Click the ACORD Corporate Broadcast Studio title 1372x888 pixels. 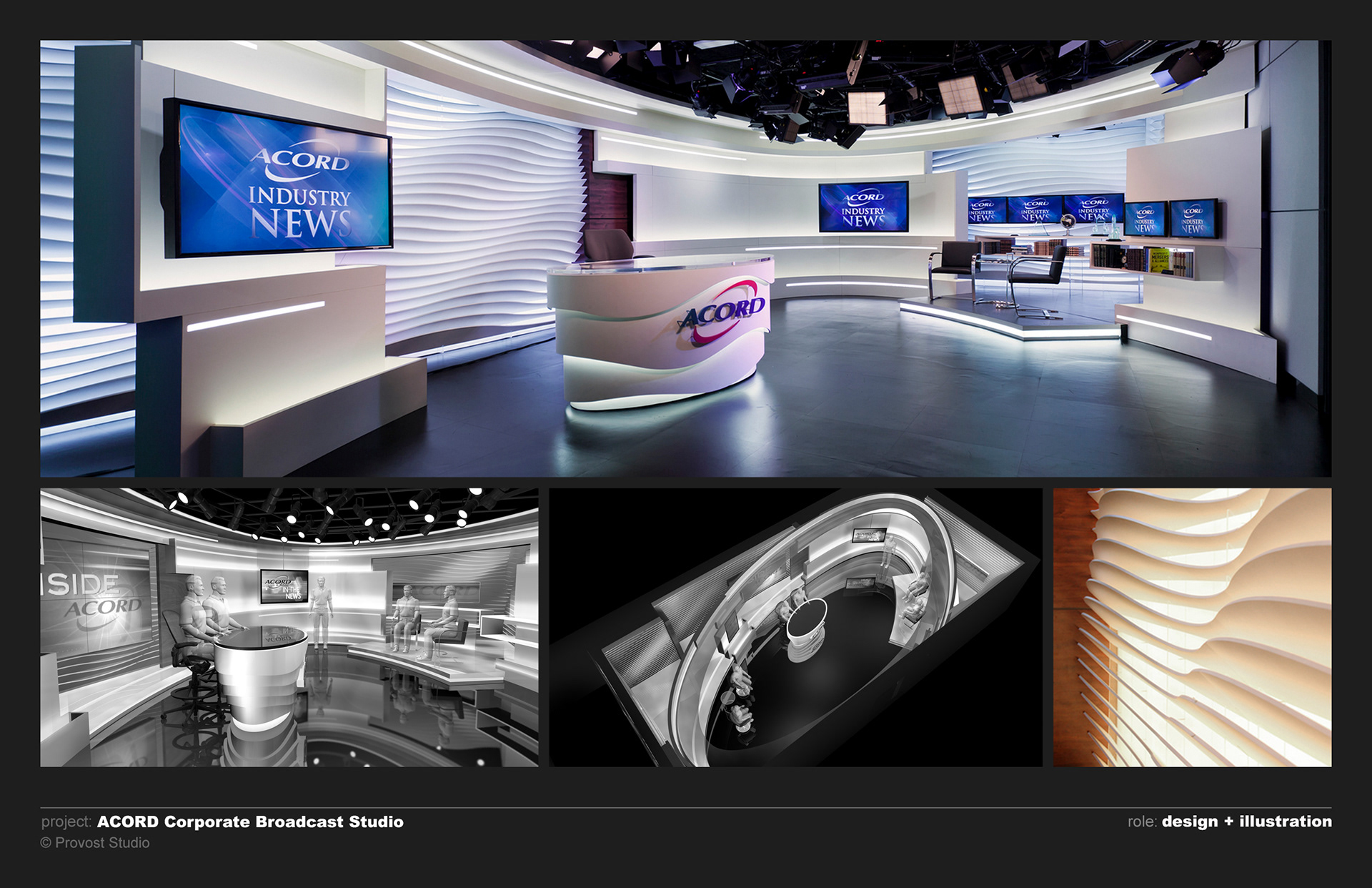[x=250, y=822]
